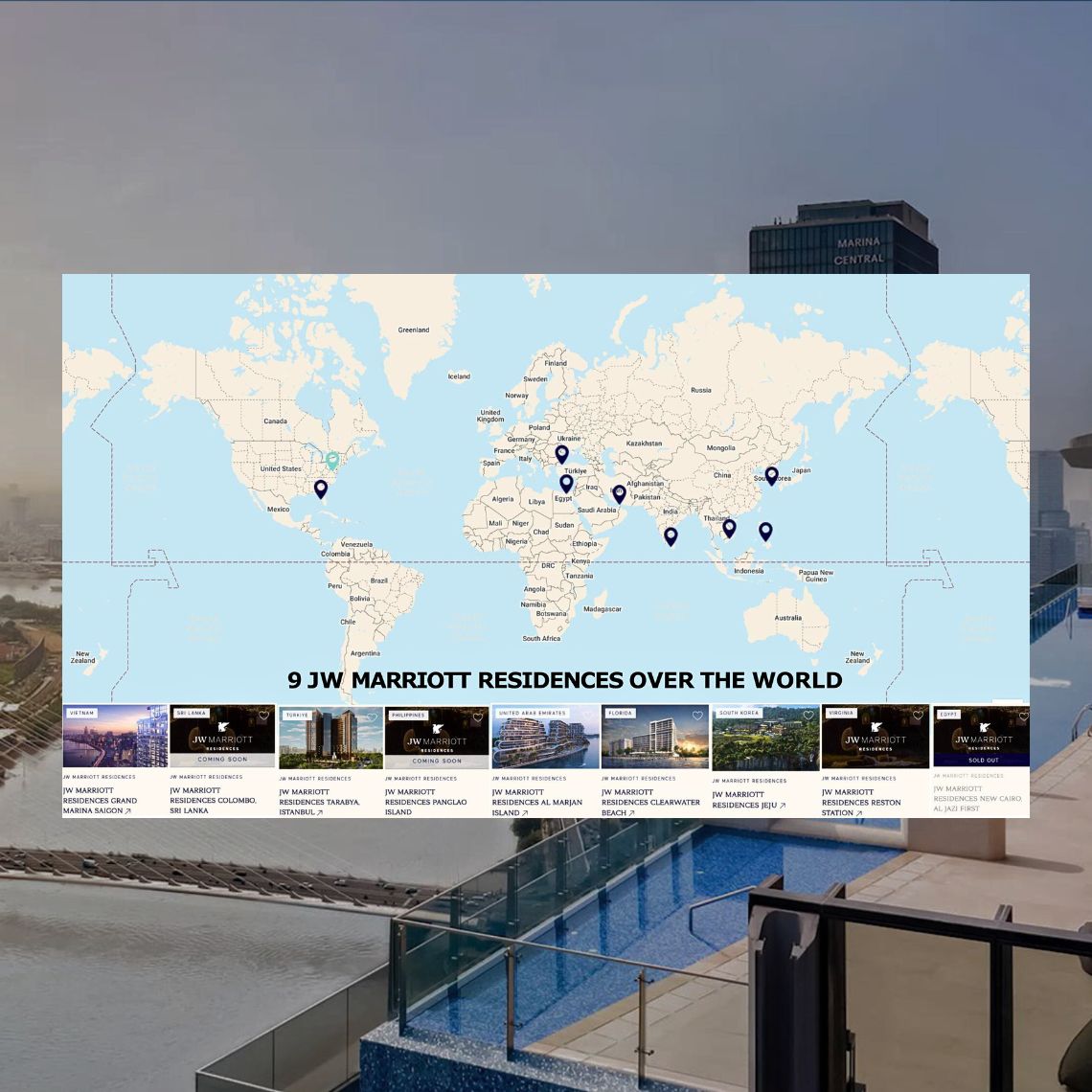Click JW Marriott Residences New Cairo title

point(977,799)
